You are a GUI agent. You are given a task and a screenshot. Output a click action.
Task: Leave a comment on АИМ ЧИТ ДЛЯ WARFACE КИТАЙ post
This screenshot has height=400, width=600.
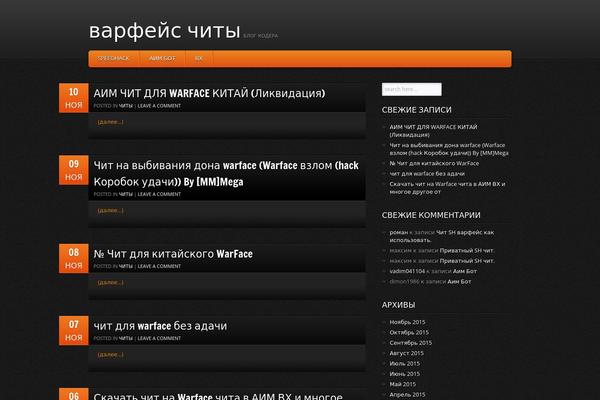pos(159,106)
